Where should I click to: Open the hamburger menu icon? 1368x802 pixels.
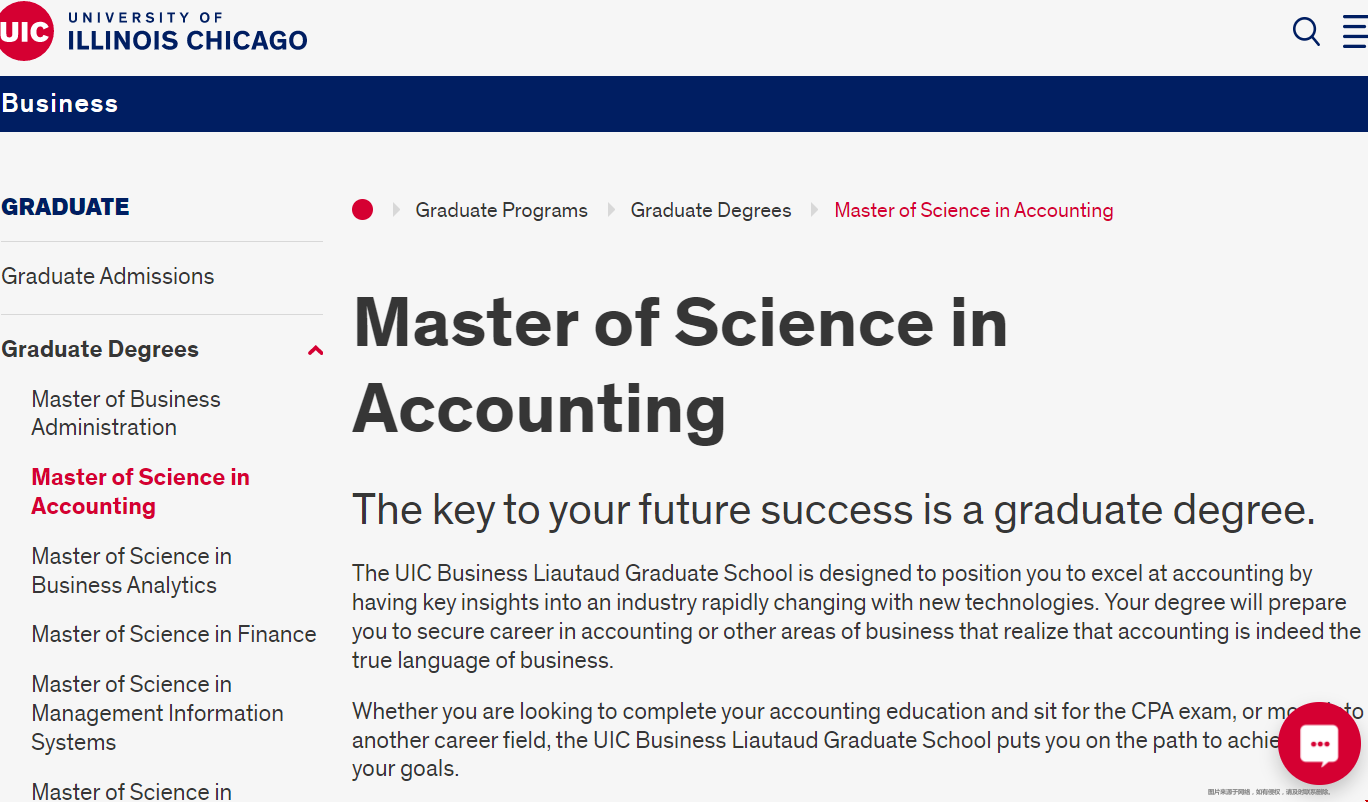click(x=1355, y=31)
